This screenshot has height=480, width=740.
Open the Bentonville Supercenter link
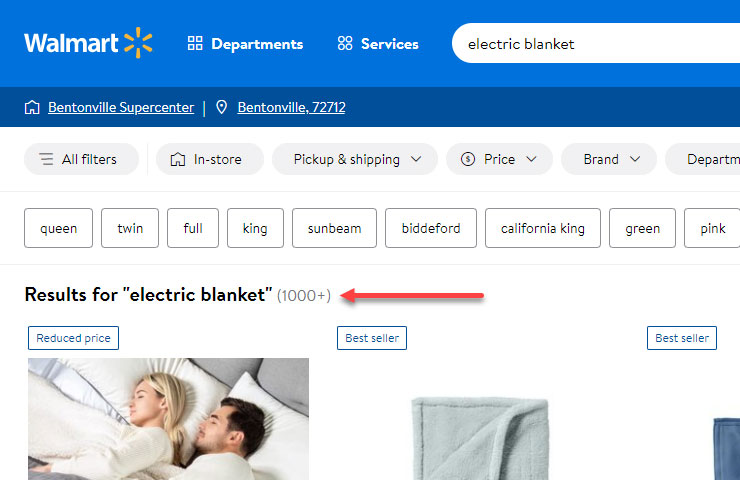pyautogui.click(x=120, y=107)
